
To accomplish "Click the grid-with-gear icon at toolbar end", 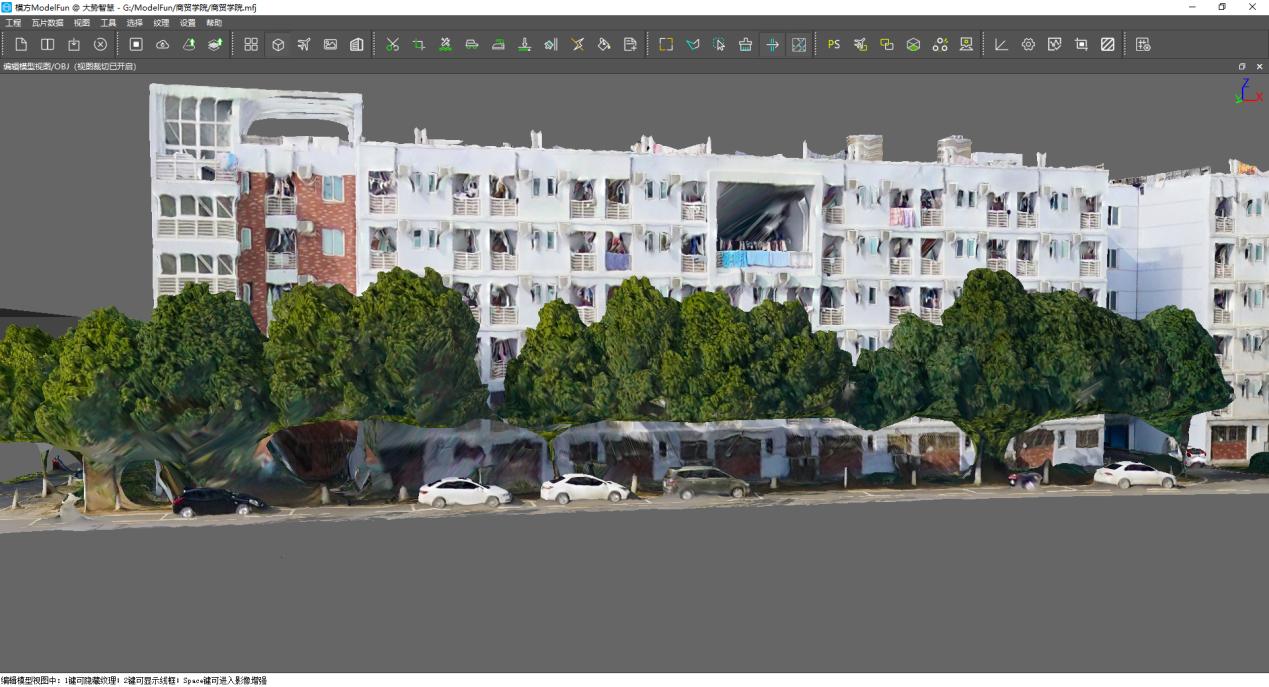I will point(1143,44).
